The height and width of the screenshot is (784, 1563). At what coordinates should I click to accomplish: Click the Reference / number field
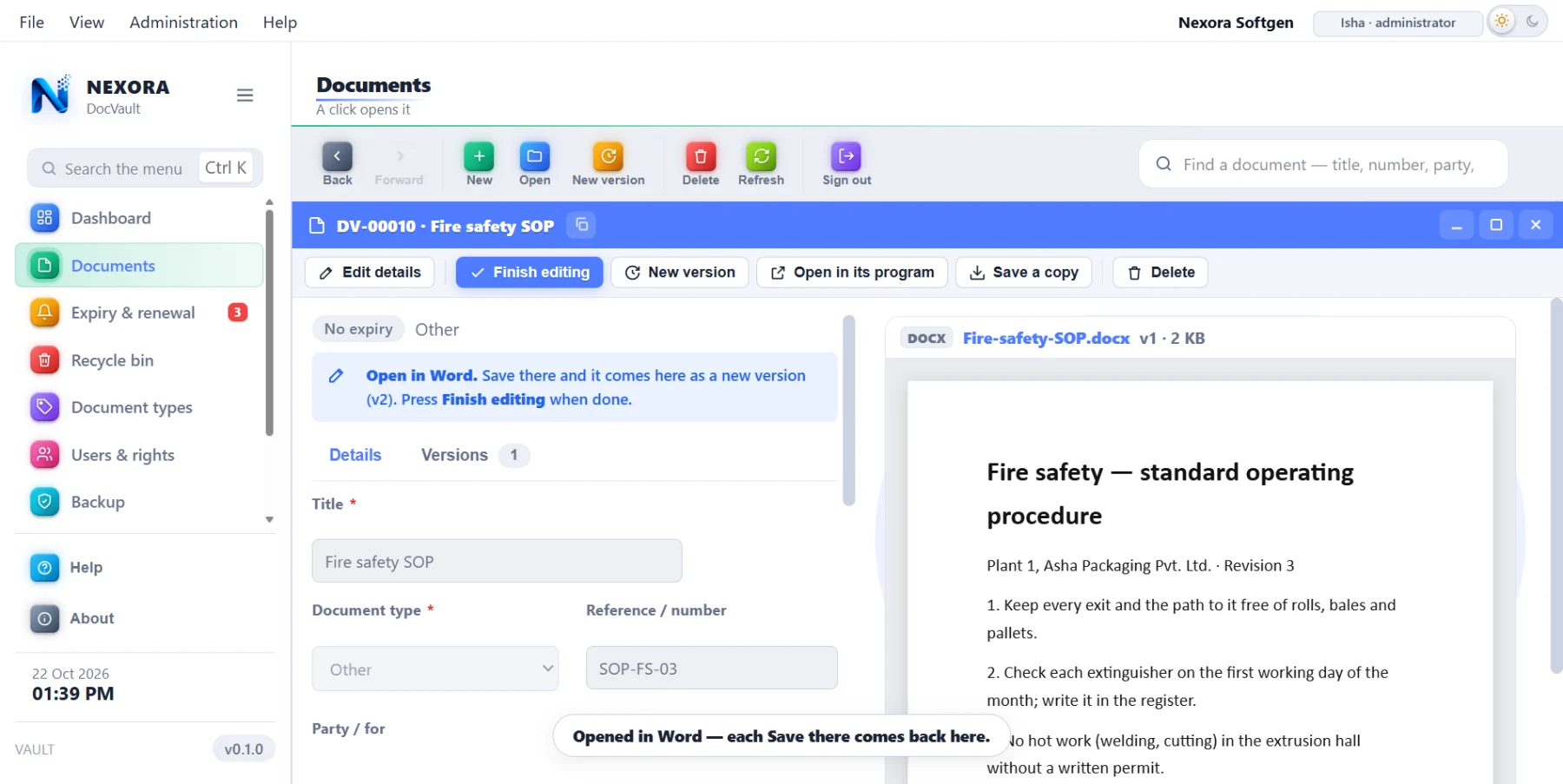coord(711,669)
